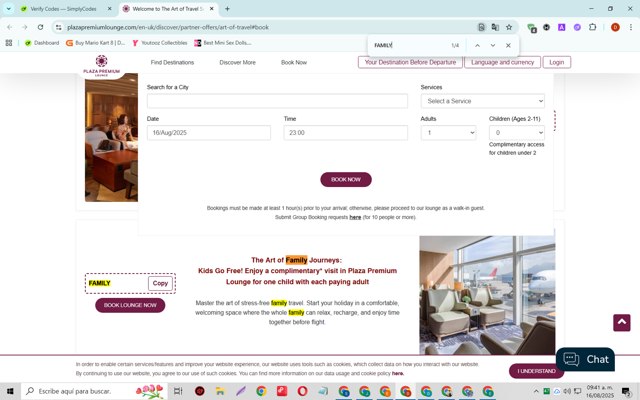Click the BOOK LOUNGE NOW button
640x400 pixels.
pyautogui.click(x=130, y=305)
